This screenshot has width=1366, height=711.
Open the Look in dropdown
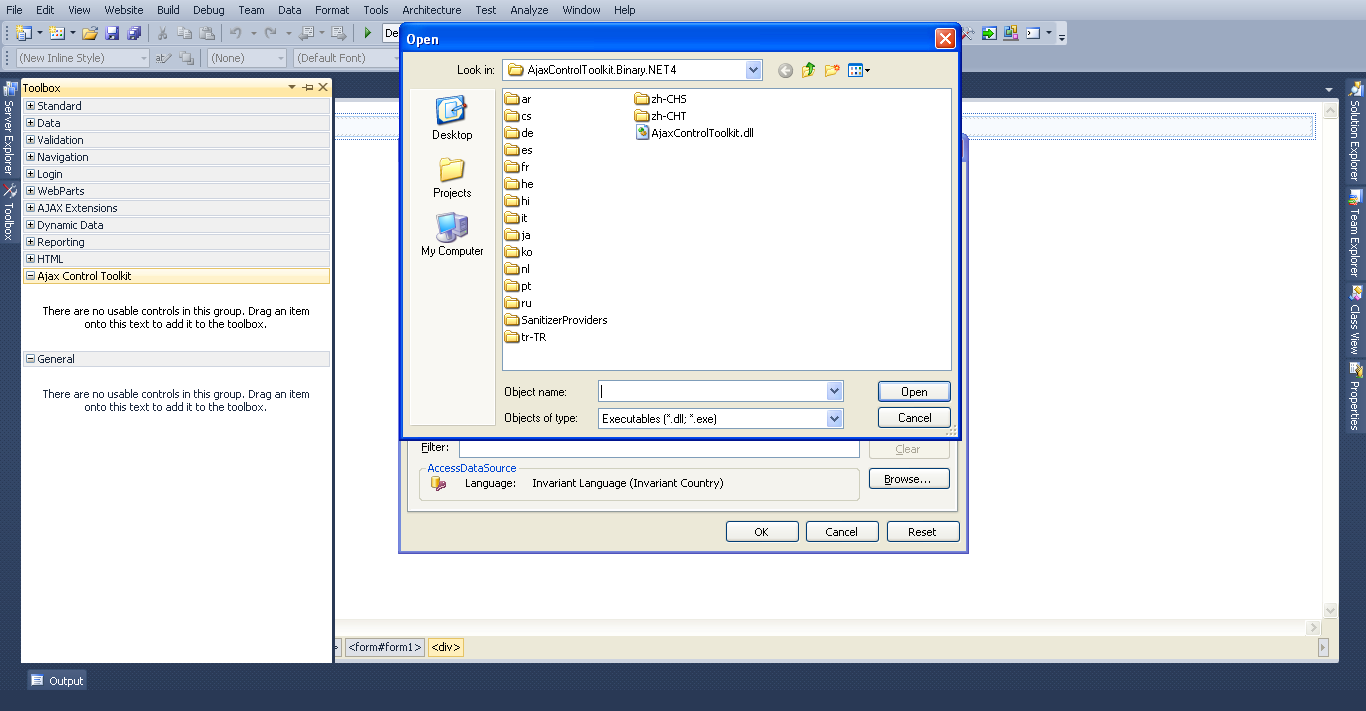point(755,70)
